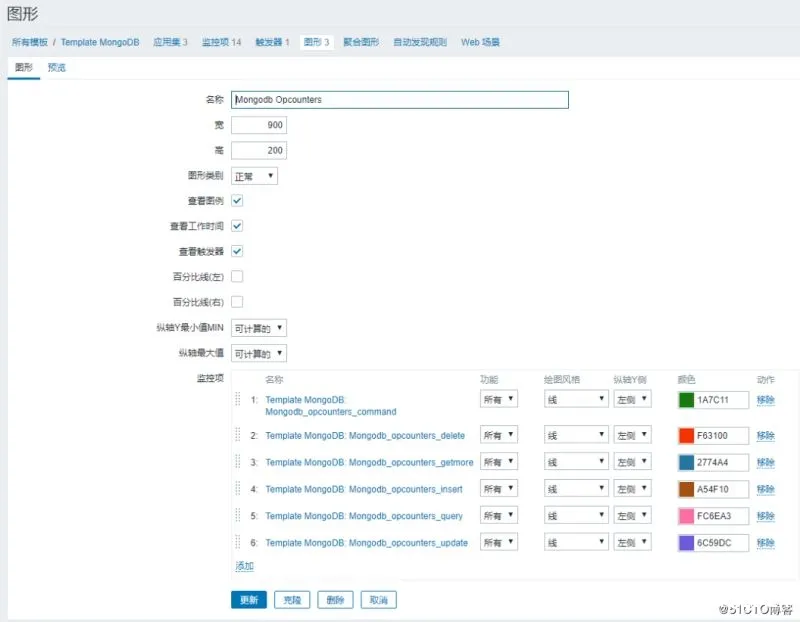Enable the 百分比线(右) checkbox
Screen dimensions: 800x622
point(236,301)
